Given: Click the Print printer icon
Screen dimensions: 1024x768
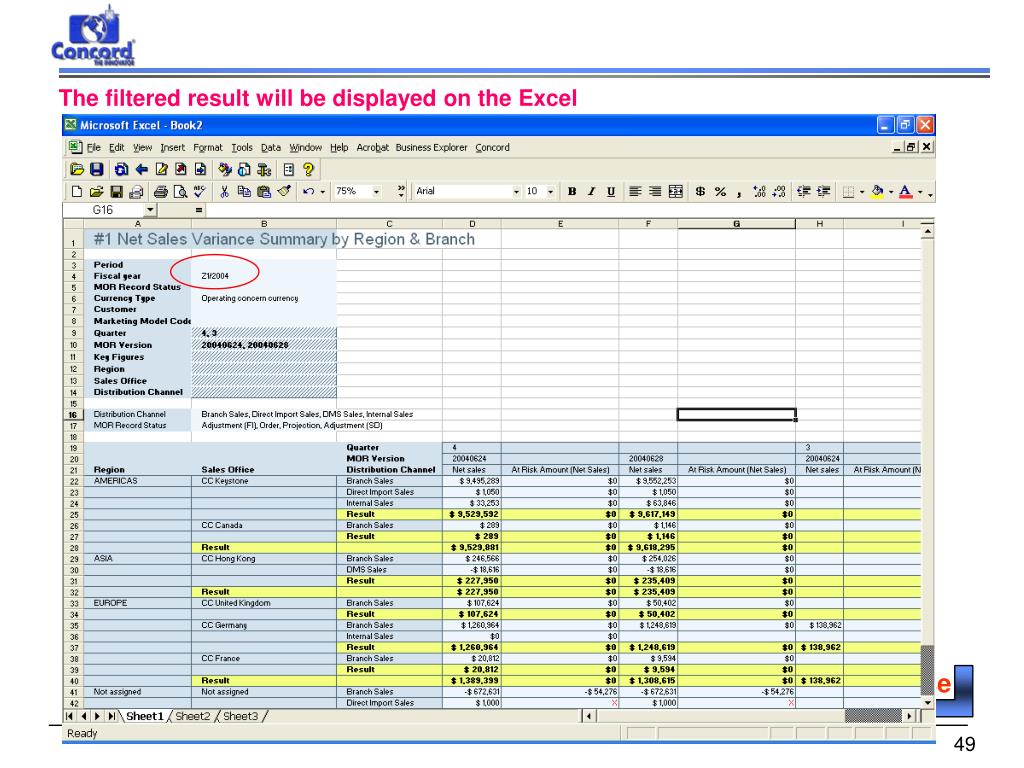Looking at the screenshot, I should (x=160, y=191).
